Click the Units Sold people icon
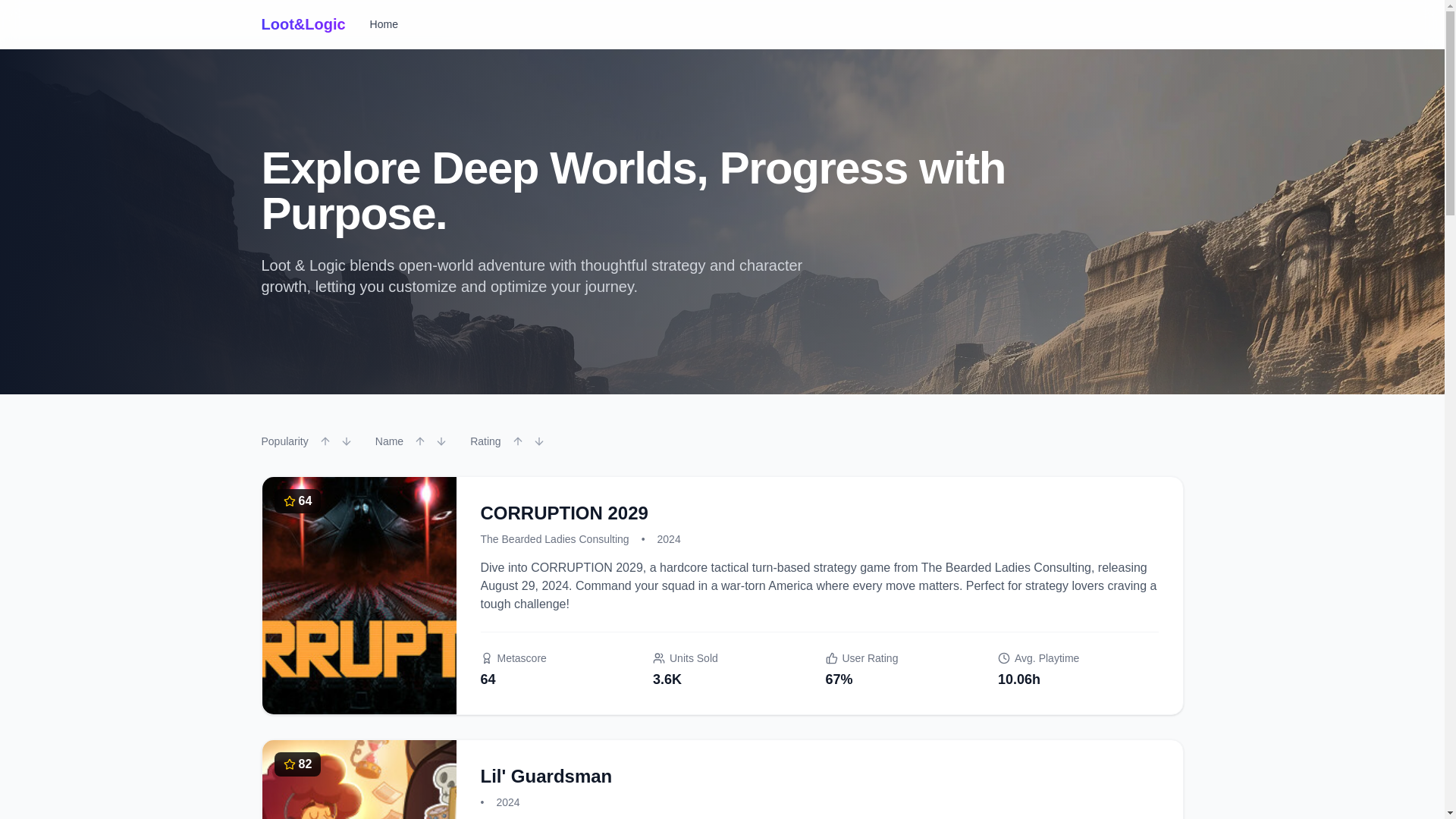The height and width of the screenshot is (819, 1456). click(659, 658)
